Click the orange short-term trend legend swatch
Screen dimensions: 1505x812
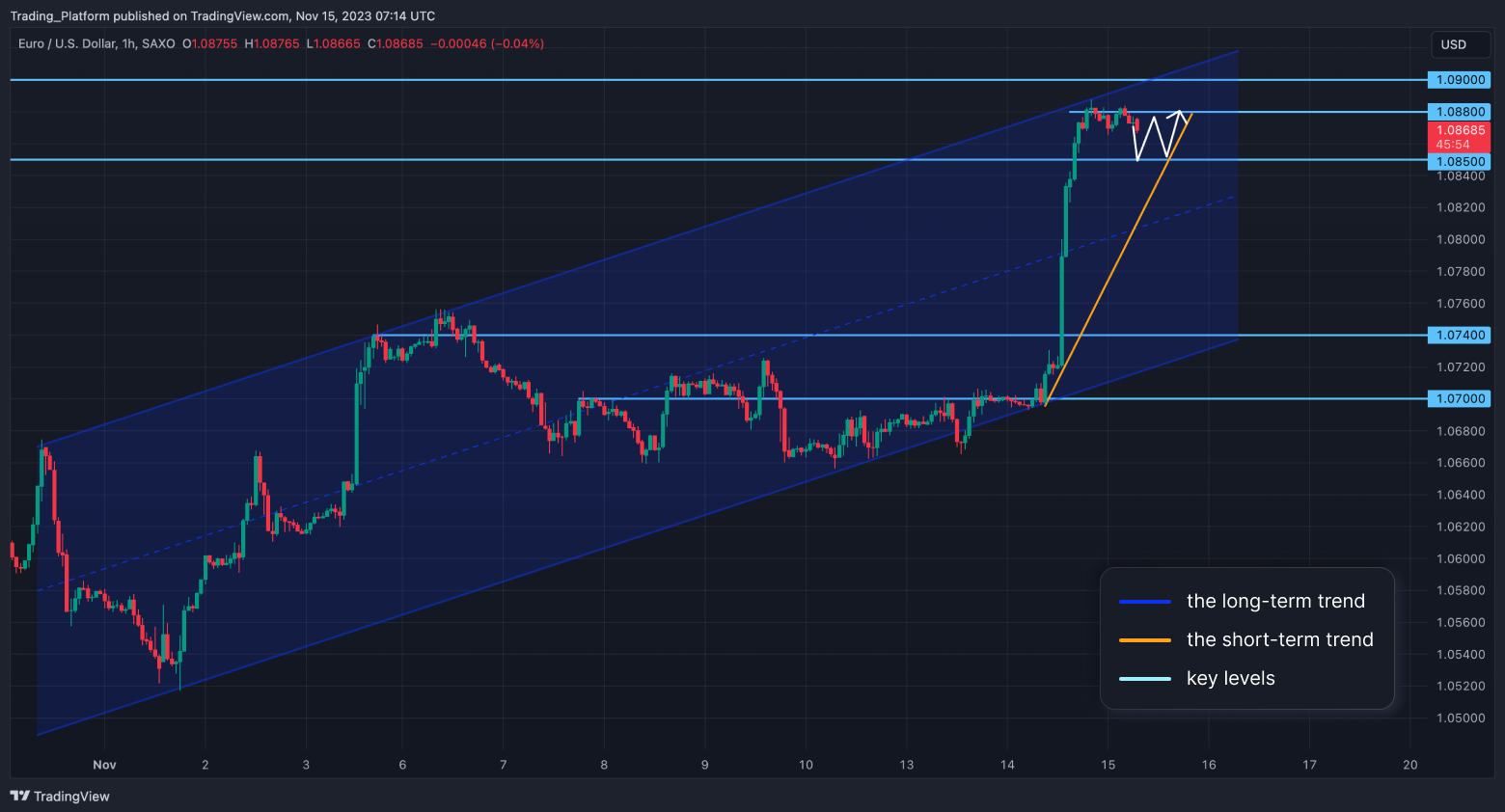[x=1145, y=640]
